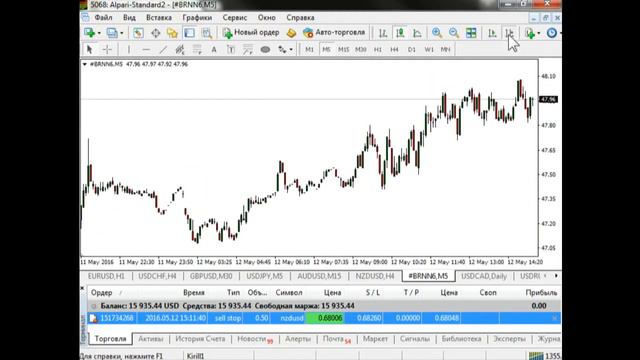Open the Вставка menu
This screenshot has height=360, width=640.
click(159, 18)
